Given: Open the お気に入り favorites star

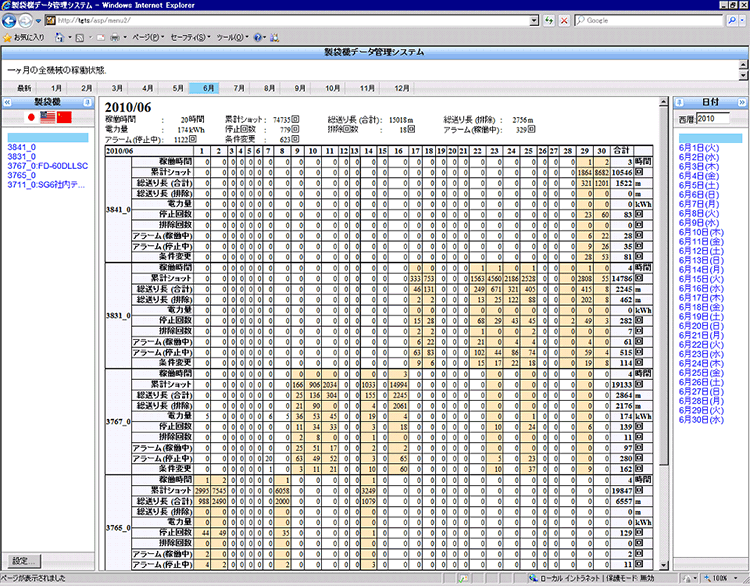Looking at the screenshot, I should coord(24,37).
